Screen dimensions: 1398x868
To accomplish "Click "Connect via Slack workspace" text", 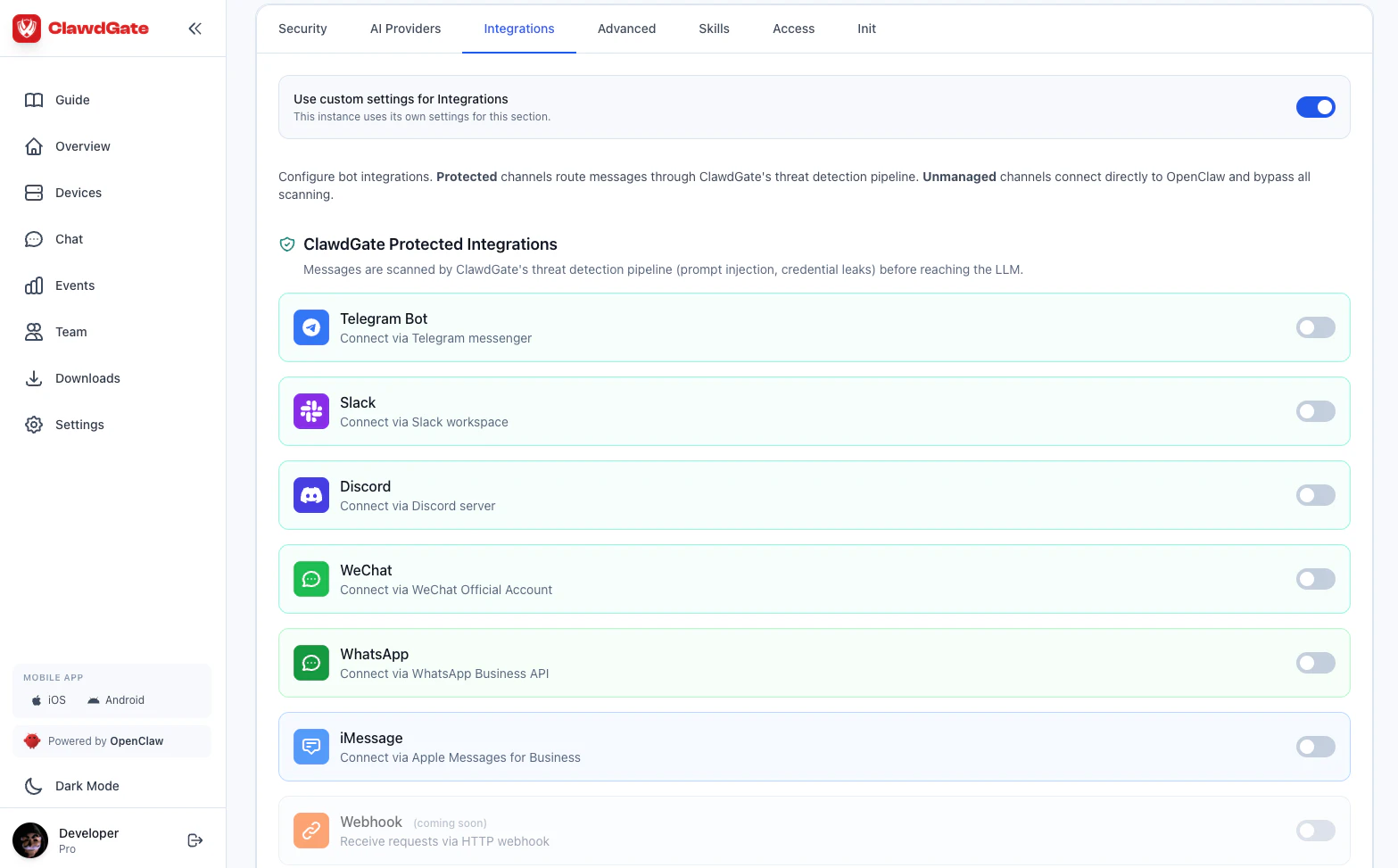I will click(424, 422).
